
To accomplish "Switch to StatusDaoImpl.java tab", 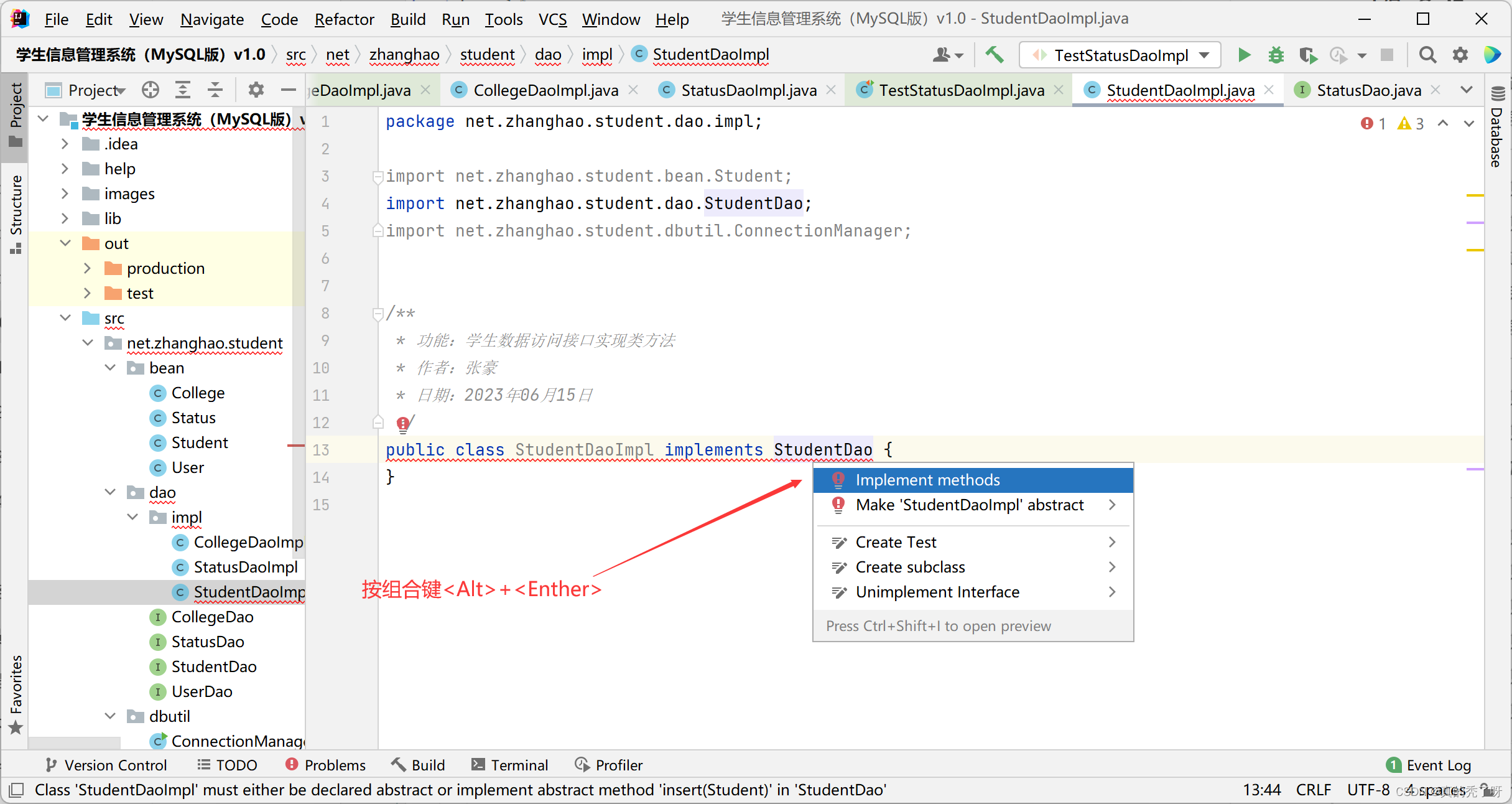I will point(748,90).
